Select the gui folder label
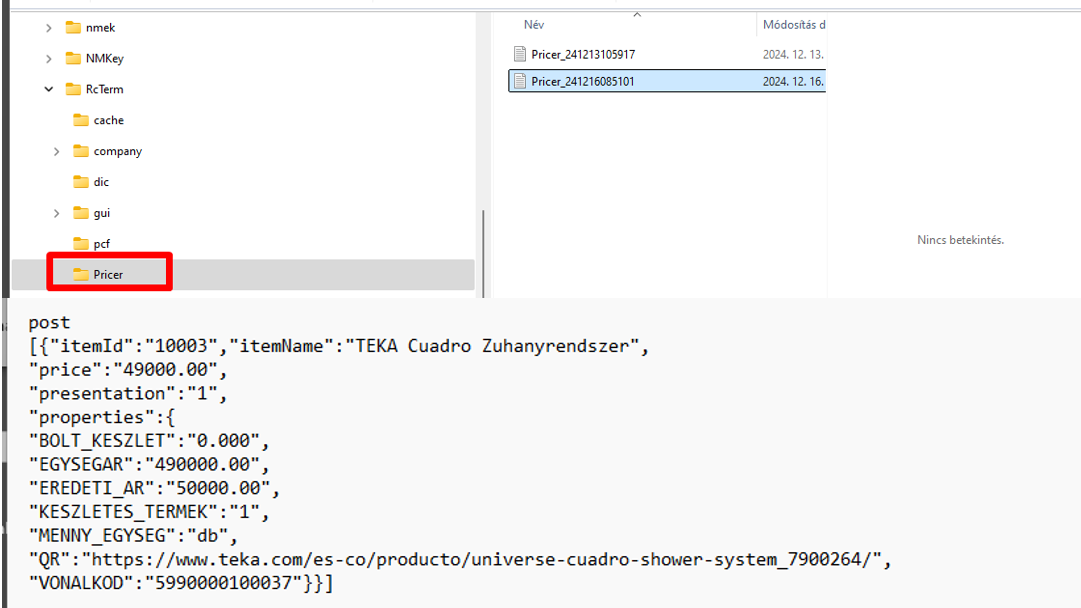The height and width of the screenshot is (608, 1081). (x=102, y=214)
